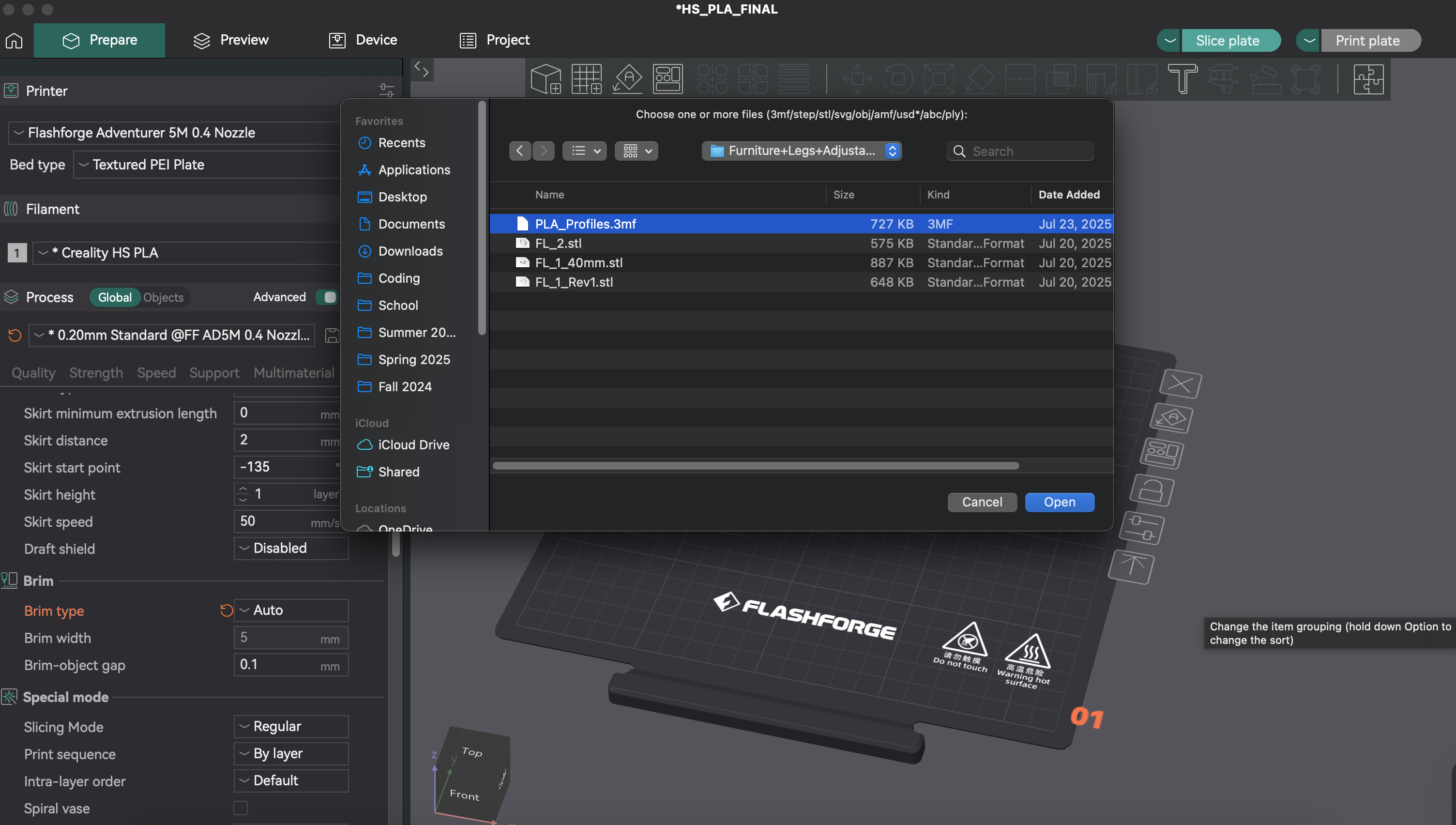
Task: Go back in file dialog
Action: 519,151
